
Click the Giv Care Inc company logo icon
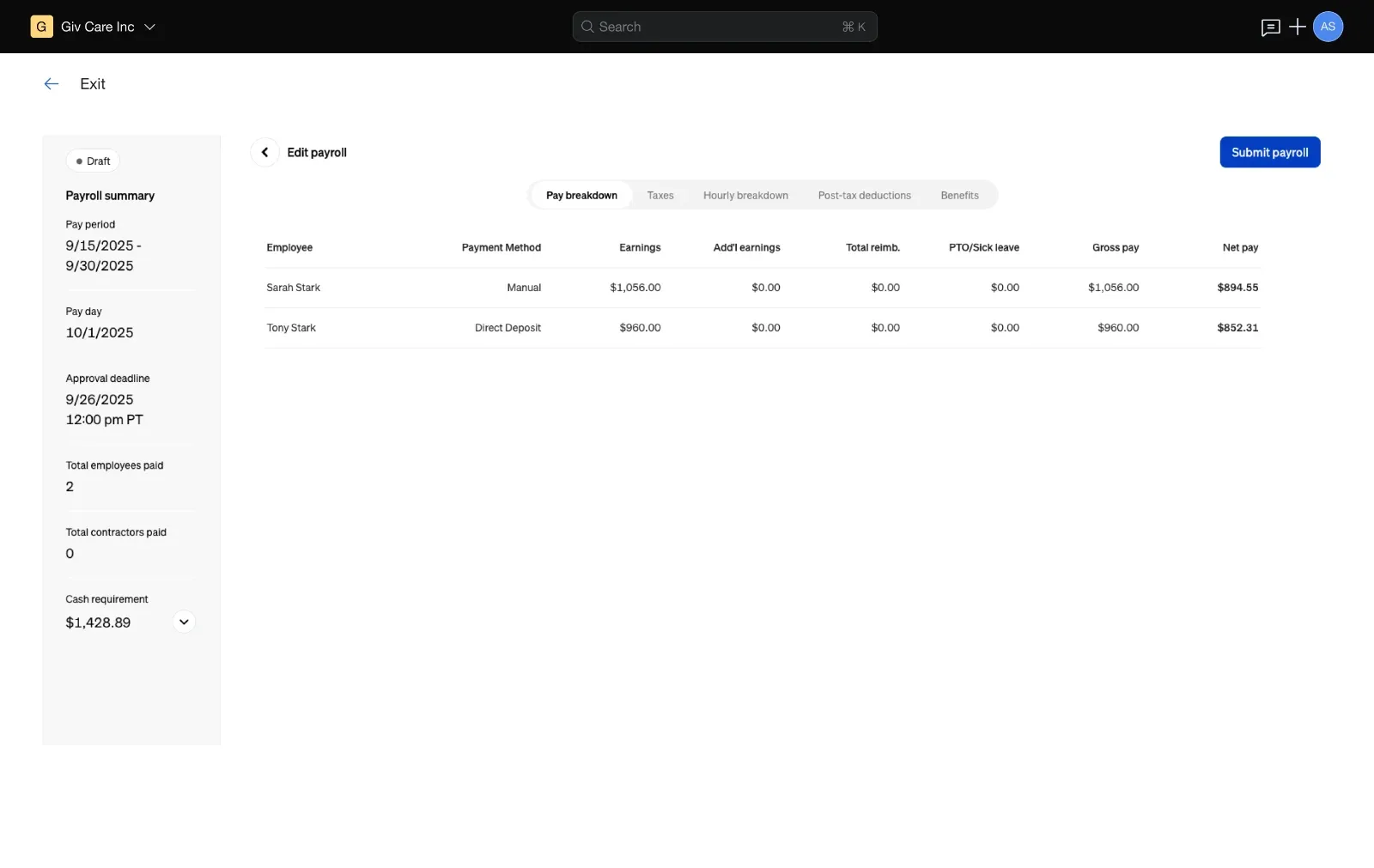click(x=41, y=27)
